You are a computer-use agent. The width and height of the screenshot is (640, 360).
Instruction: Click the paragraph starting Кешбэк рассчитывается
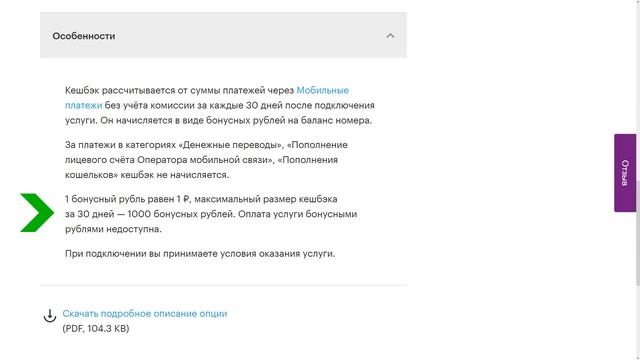pos(220,105)
